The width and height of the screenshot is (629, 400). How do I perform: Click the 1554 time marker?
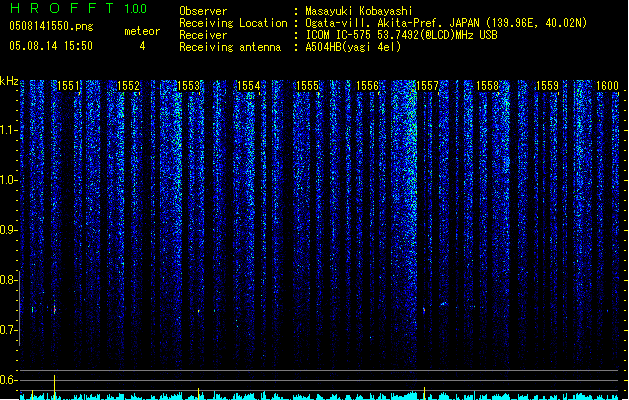coord(248,86)
